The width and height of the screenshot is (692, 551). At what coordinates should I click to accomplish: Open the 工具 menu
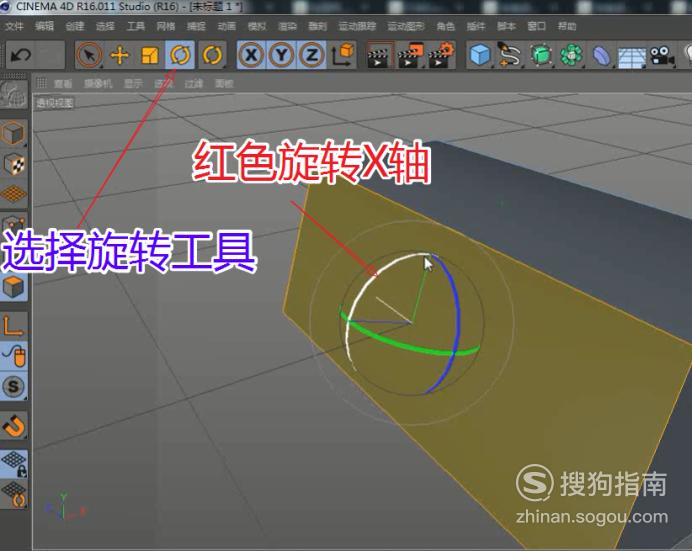click(135, 26)
